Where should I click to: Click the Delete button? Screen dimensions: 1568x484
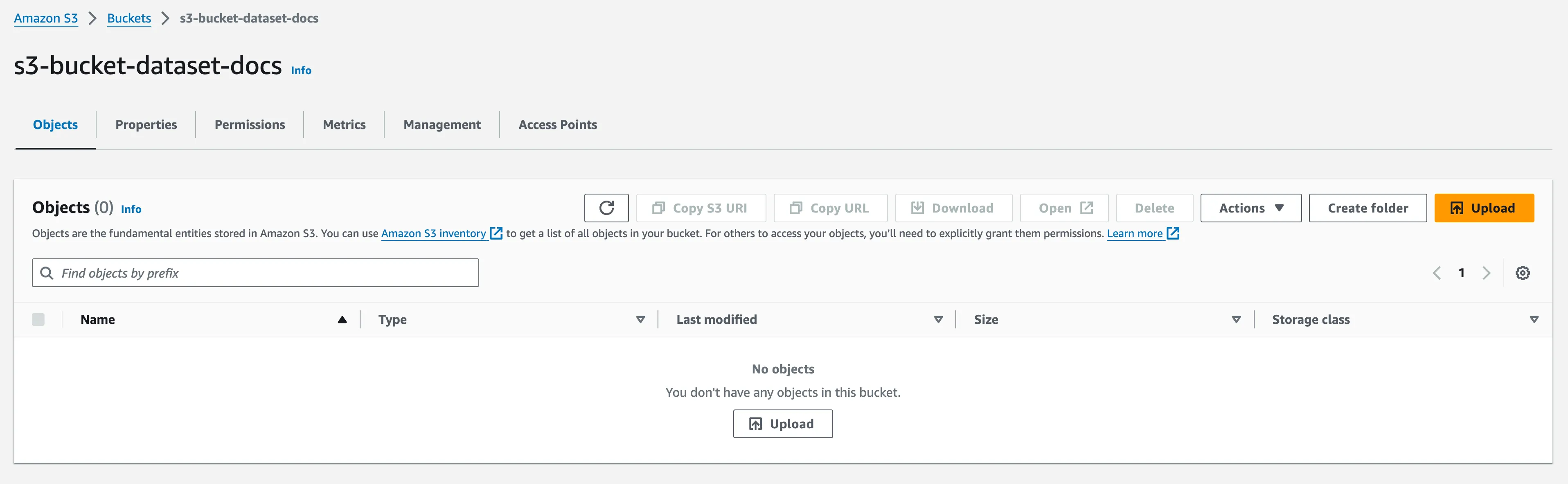coord(1154,208)
